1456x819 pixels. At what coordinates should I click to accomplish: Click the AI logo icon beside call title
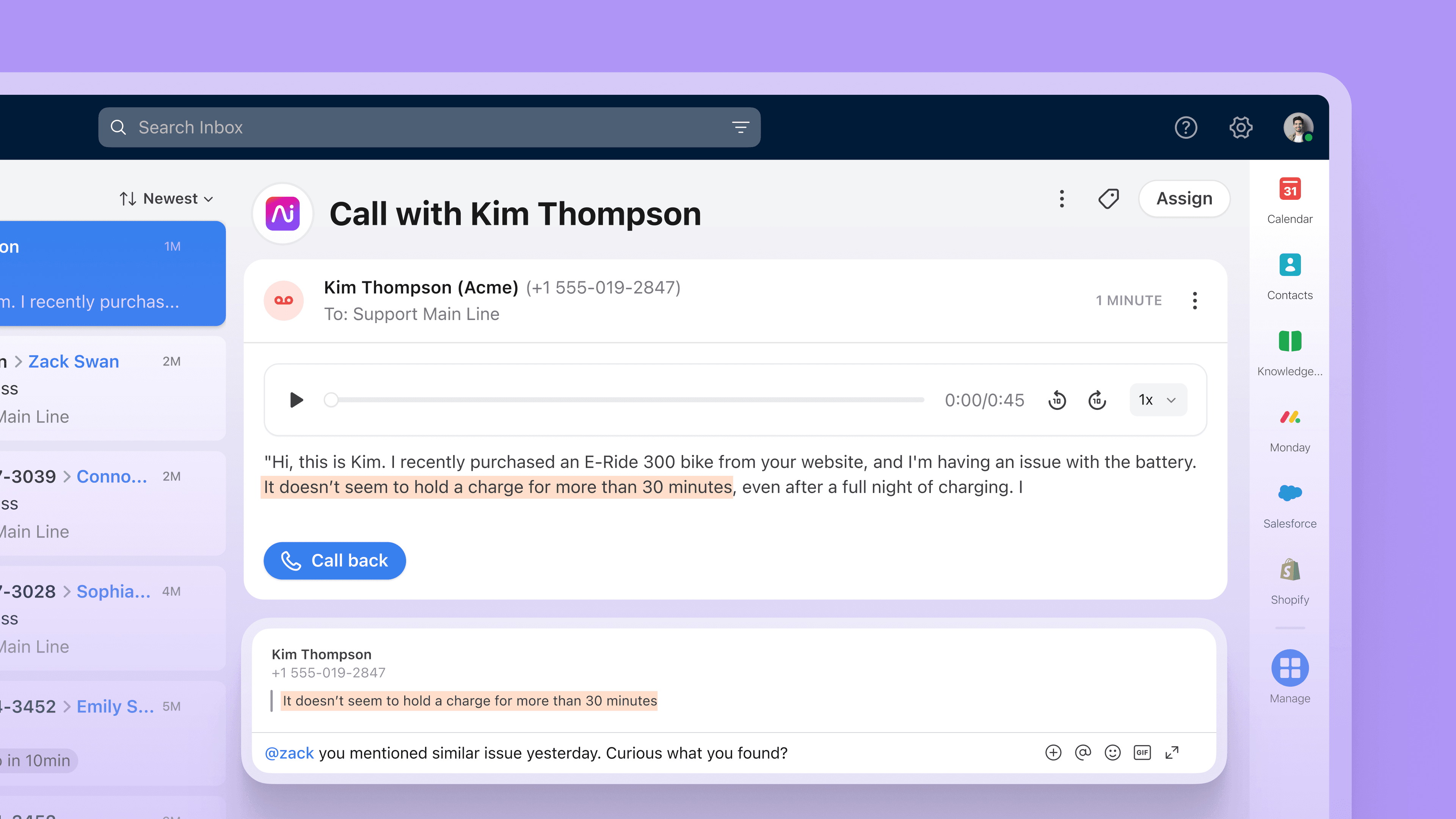coord(282,213)
